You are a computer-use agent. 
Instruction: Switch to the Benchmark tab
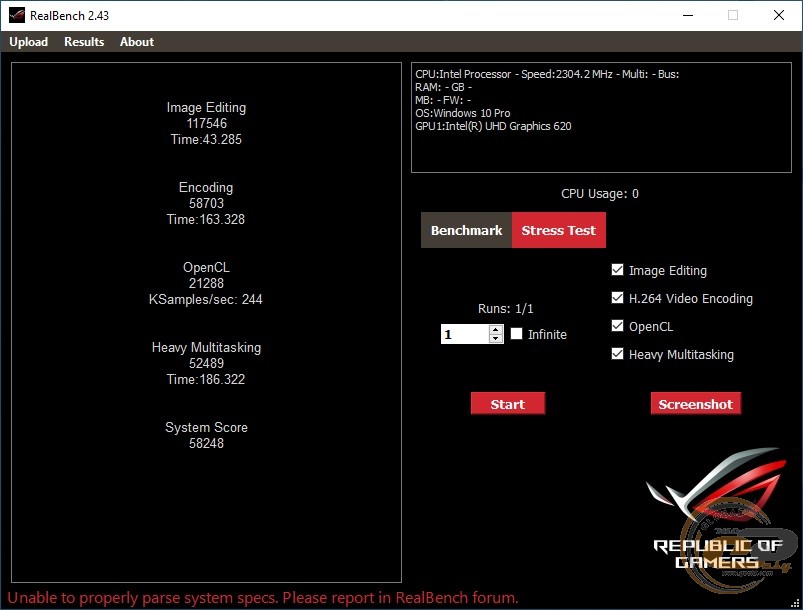(x=466, y=230)
